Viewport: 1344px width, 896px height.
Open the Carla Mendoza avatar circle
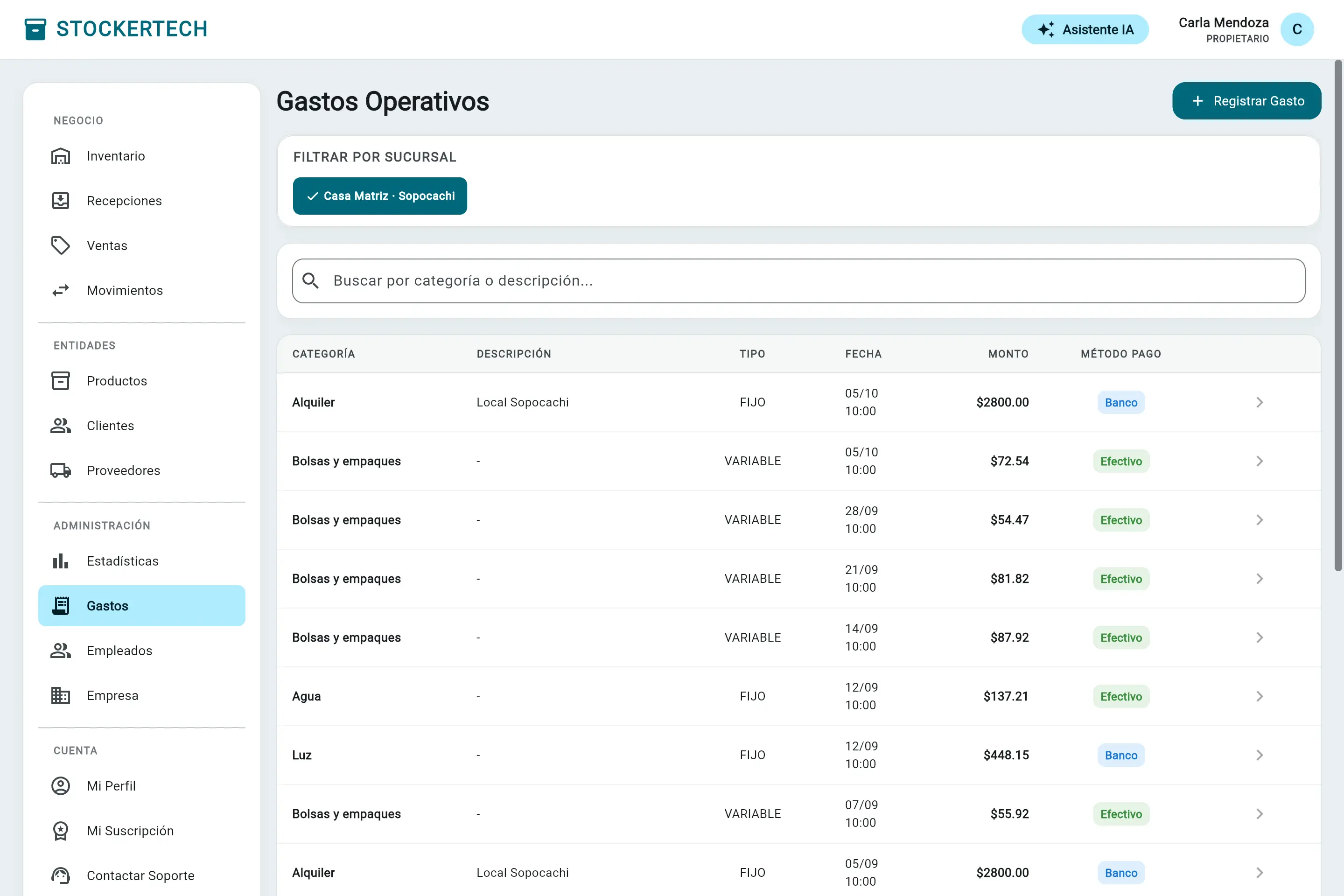click(x=1296, y=29)
